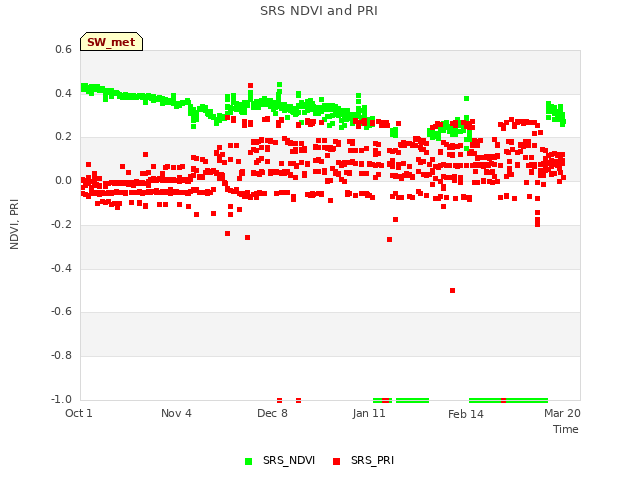The image size is (640, 480).
Task: Click the Oct 1 x-axis tick label
Action: (79, 413)
